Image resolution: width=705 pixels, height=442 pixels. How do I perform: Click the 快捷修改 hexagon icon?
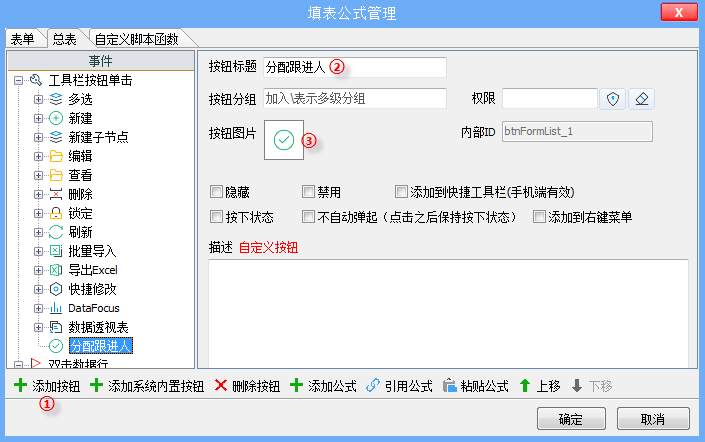56,289
